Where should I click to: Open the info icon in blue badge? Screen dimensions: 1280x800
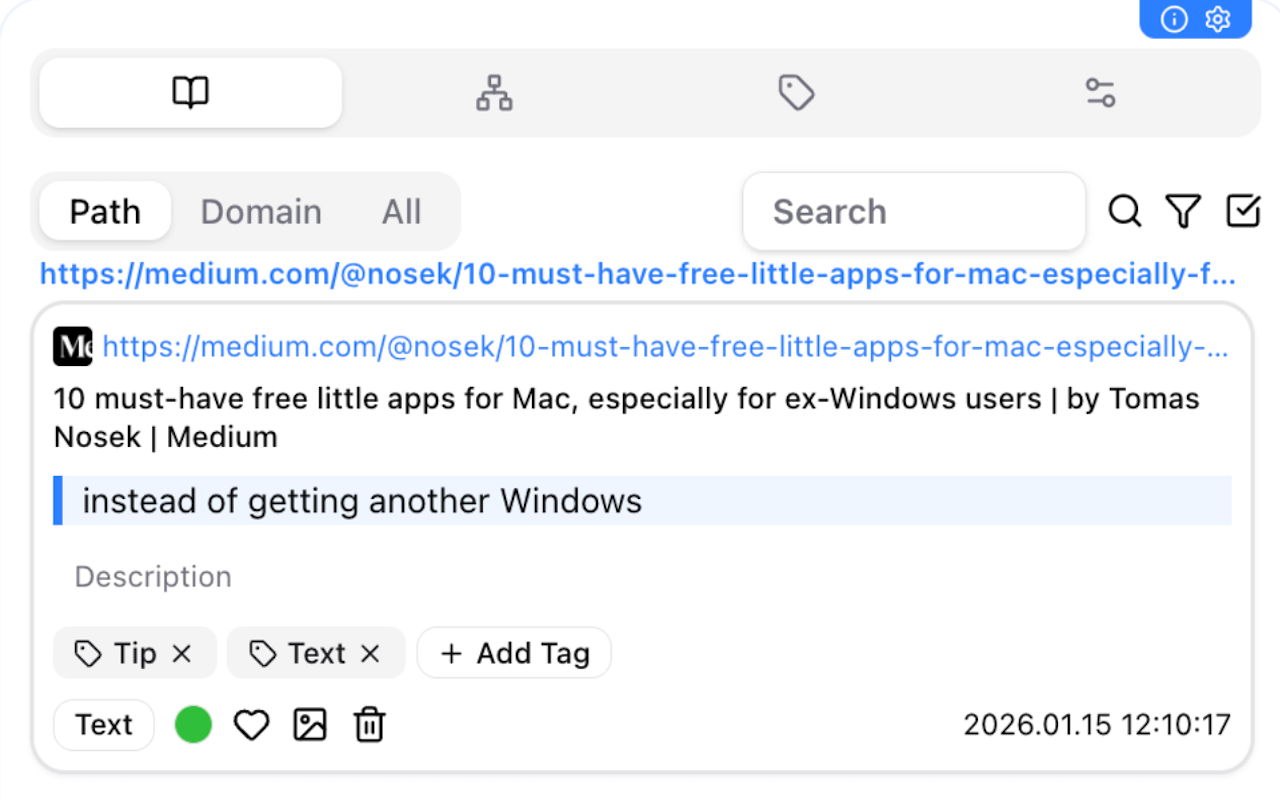point(1174,19)
